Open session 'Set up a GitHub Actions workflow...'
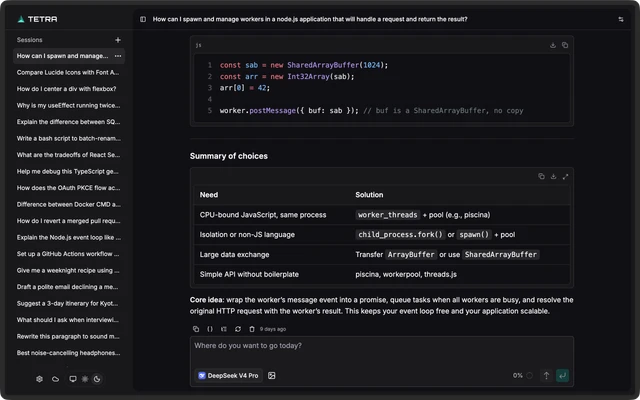640x400 pixels. (x=69, y=254)
